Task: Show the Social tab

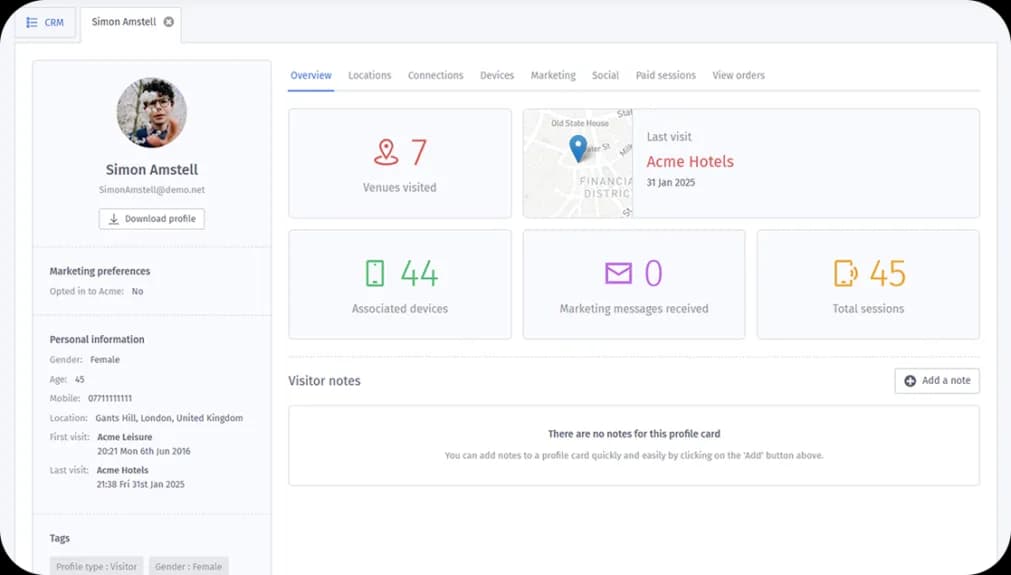Action: click(605, 75)
